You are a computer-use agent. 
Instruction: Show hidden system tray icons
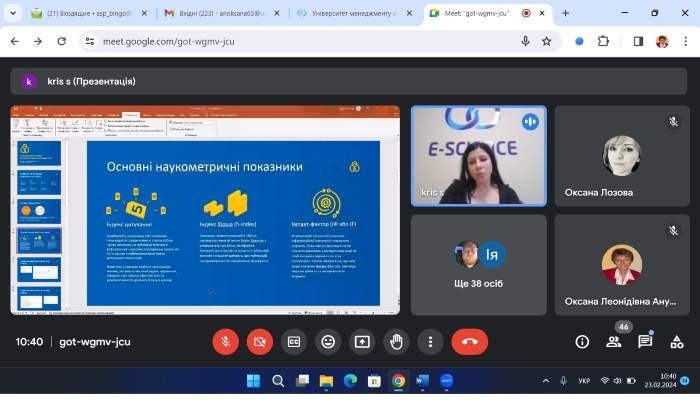545,380
